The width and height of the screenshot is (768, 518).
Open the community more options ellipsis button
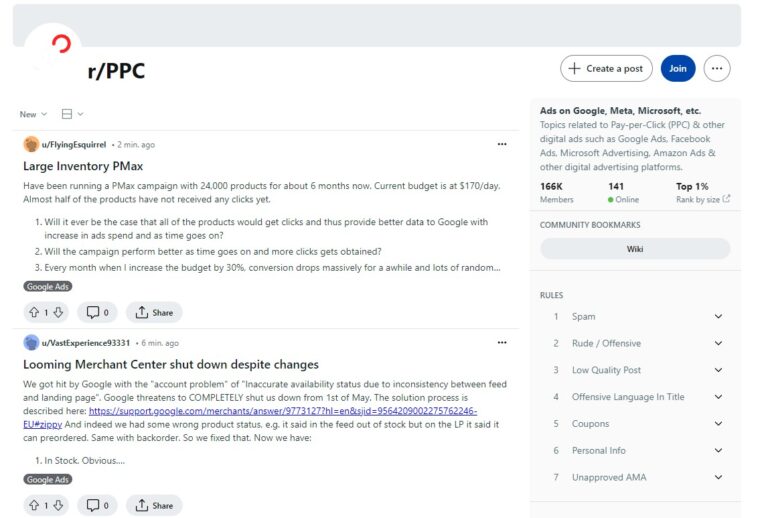pyautogui.click(x=716, y=68)
